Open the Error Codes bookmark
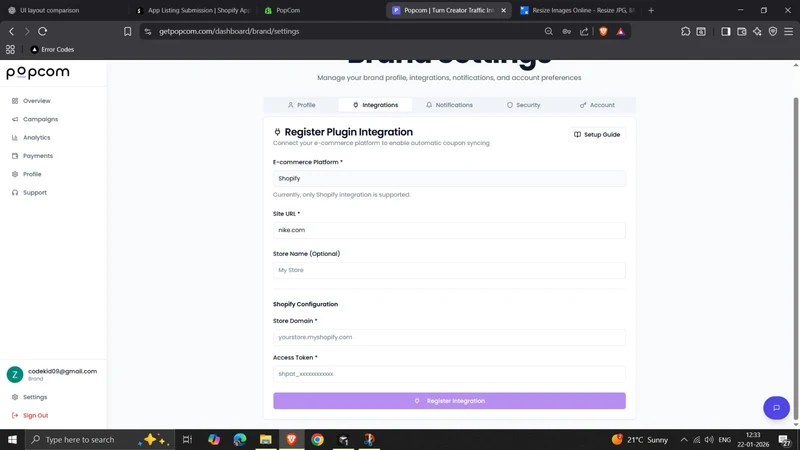The height and width of the screenshot is (450, 800). [52, 49]
